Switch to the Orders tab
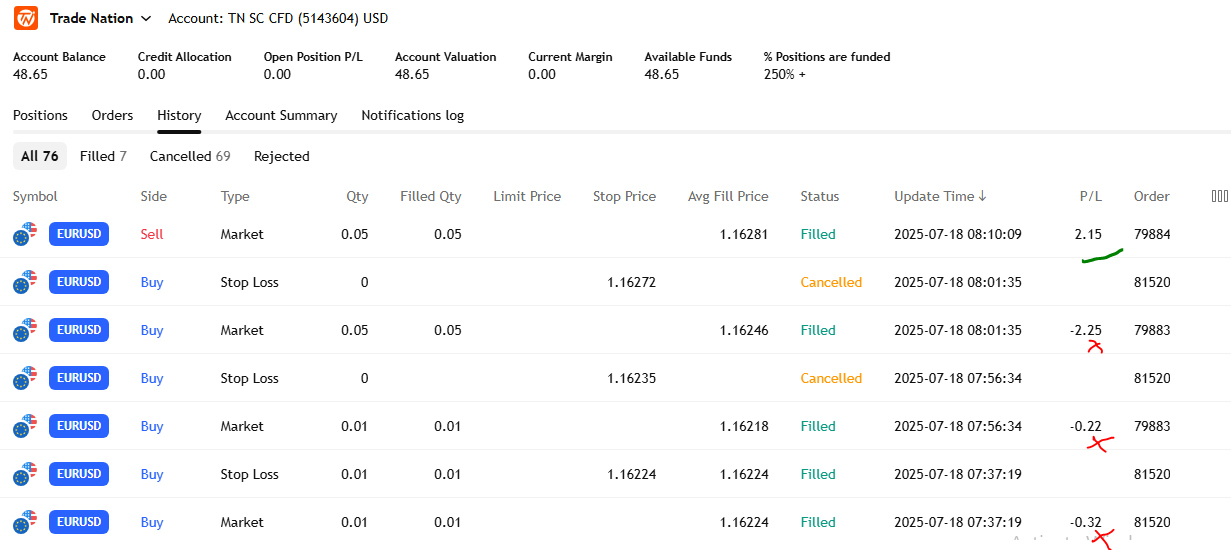Viewport: 1231px width, 550px height. click(112, 115)
